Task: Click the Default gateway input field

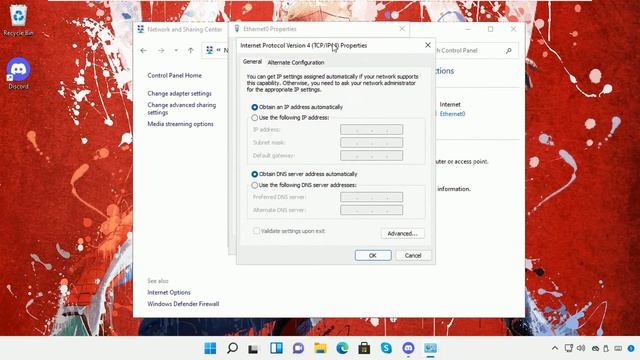Action: pos(371,156)
